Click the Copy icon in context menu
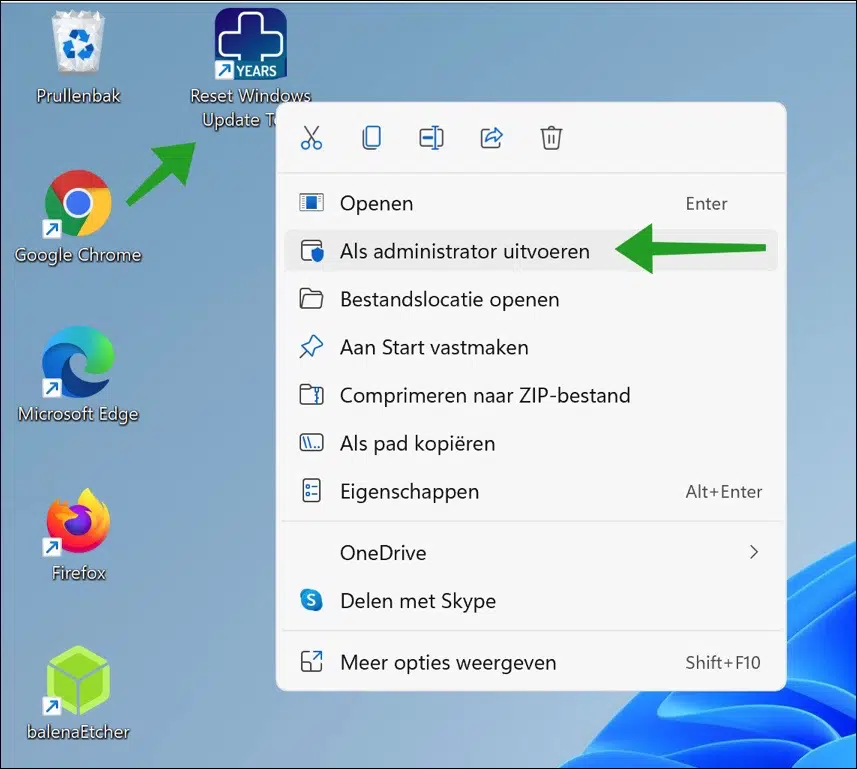Screen dimensions: 857x769 pos(372,138)
